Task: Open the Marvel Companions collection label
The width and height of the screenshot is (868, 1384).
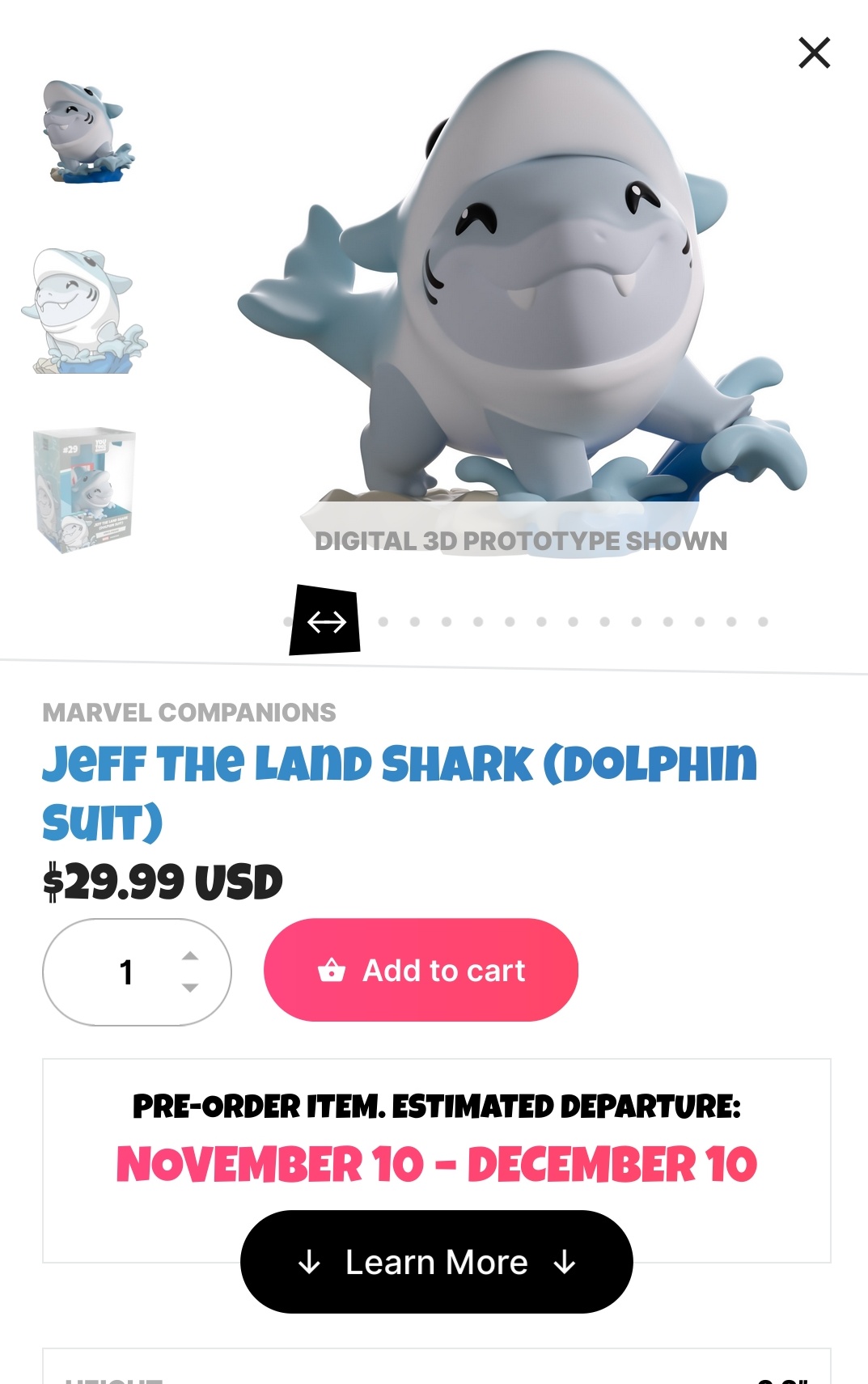Action: tap(189, 713)
